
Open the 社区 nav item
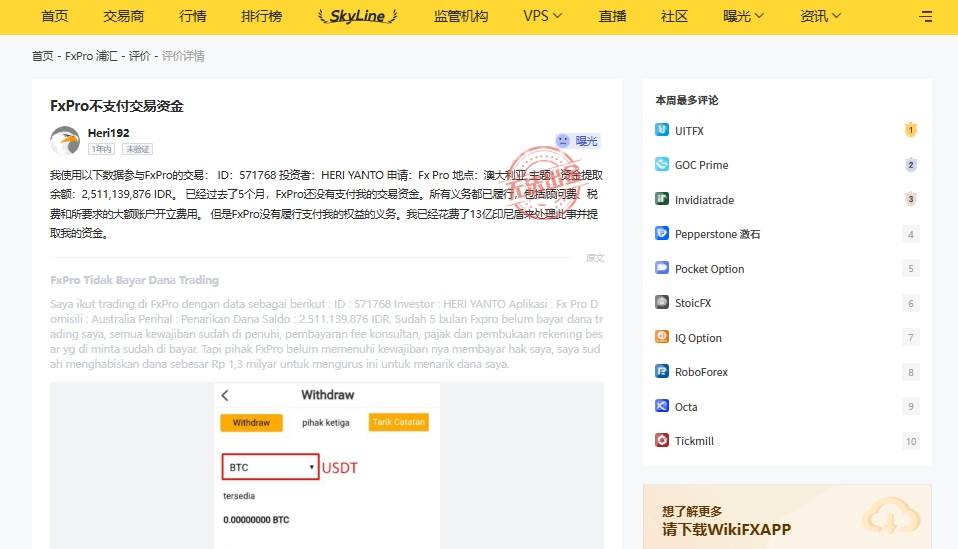pos(674,16)
